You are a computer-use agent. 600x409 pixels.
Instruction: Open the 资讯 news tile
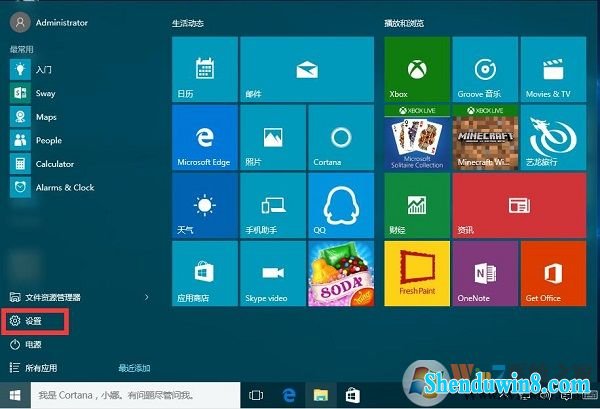[519, 205]
